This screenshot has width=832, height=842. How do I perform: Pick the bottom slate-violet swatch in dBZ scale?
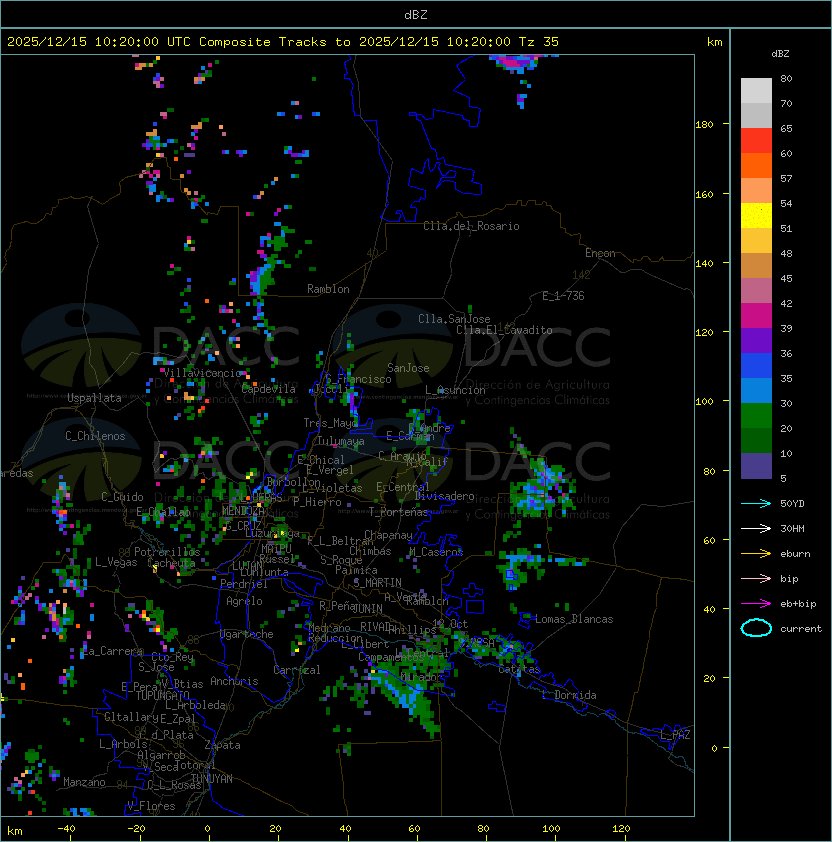756,466
